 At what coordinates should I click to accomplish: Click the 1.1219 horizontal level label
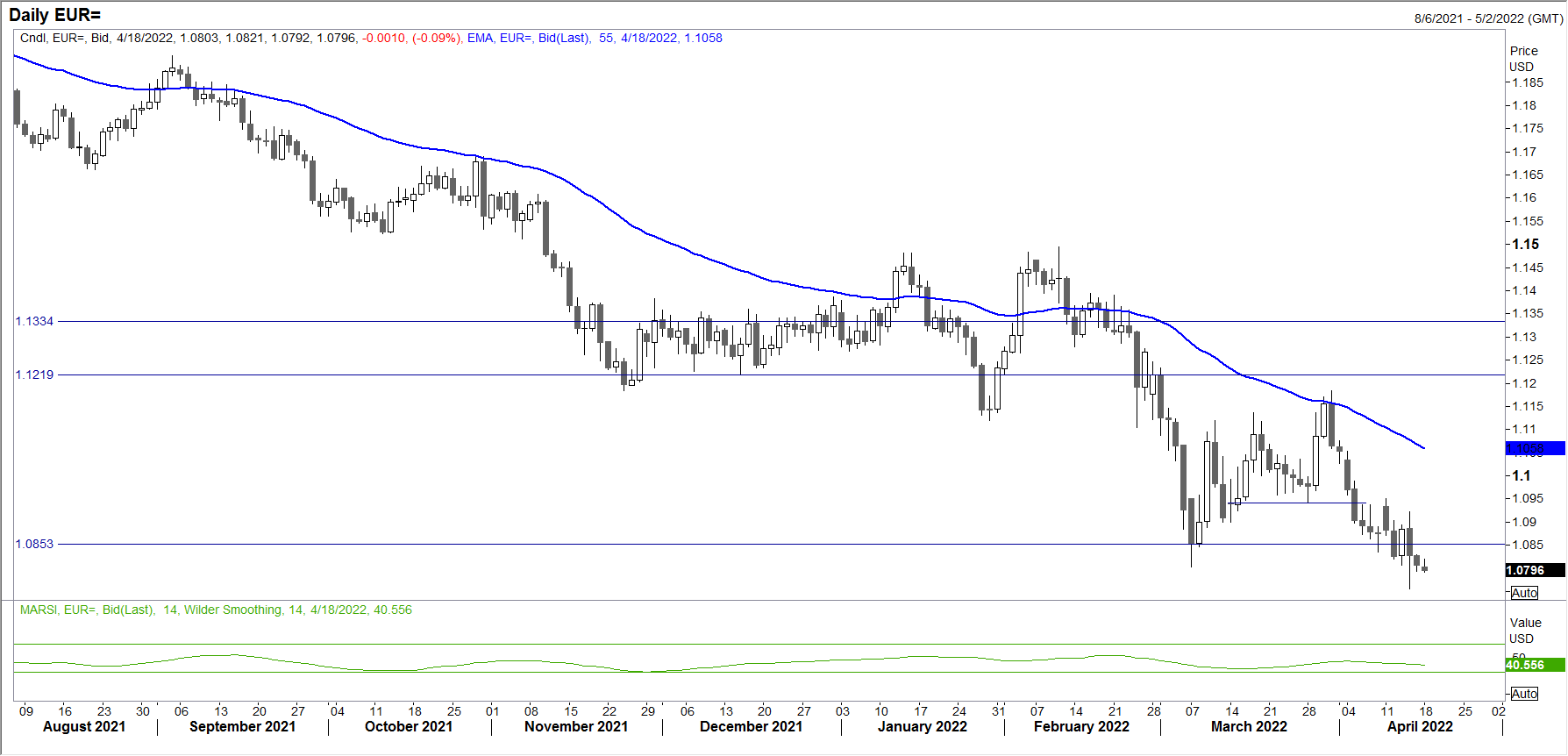pyautogui.click(x=34, y=374)
